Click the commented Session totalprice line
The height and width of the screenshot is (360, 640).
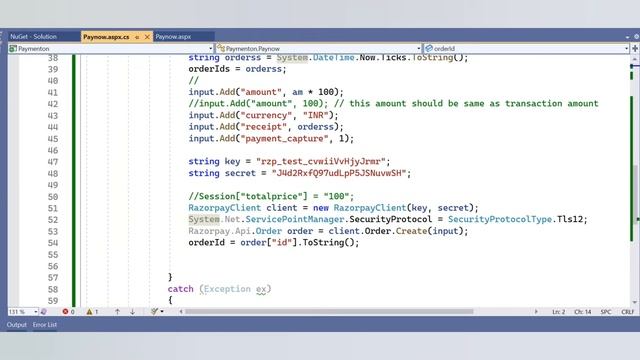pyautogui.click(x=271, y=196)
